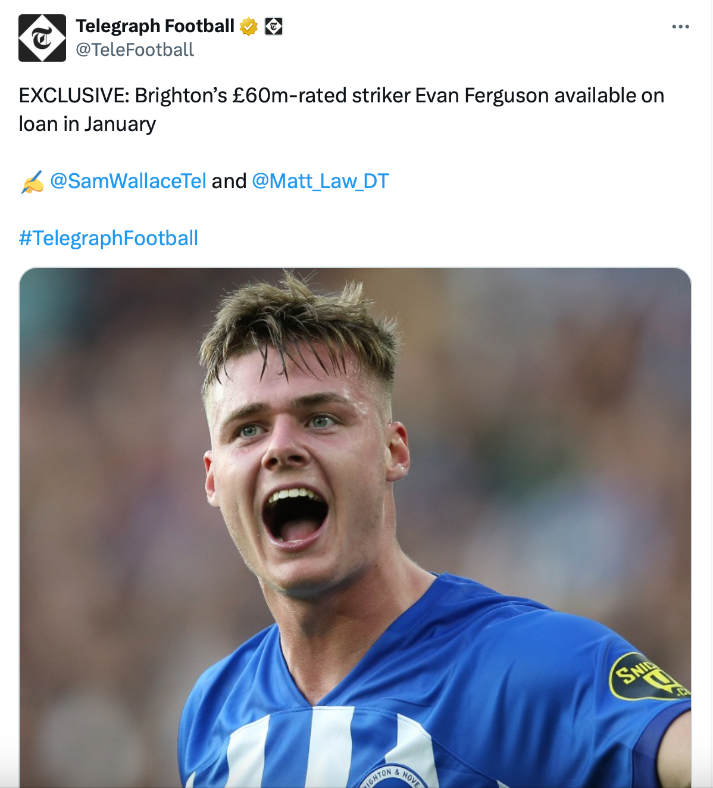Click the writing hand emoji
The image size is (713, 788).
point(32,181)
